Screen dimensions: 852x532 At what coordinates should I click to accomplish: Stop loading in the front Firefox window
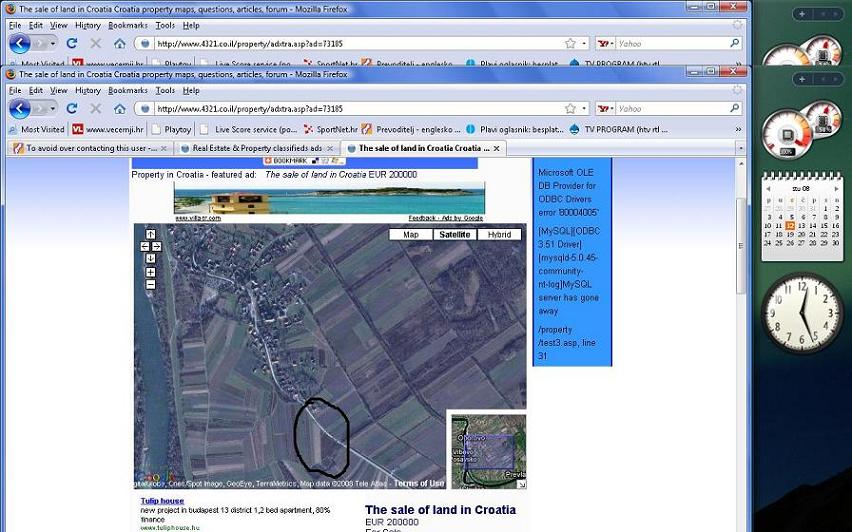click(x=96, y=109)
